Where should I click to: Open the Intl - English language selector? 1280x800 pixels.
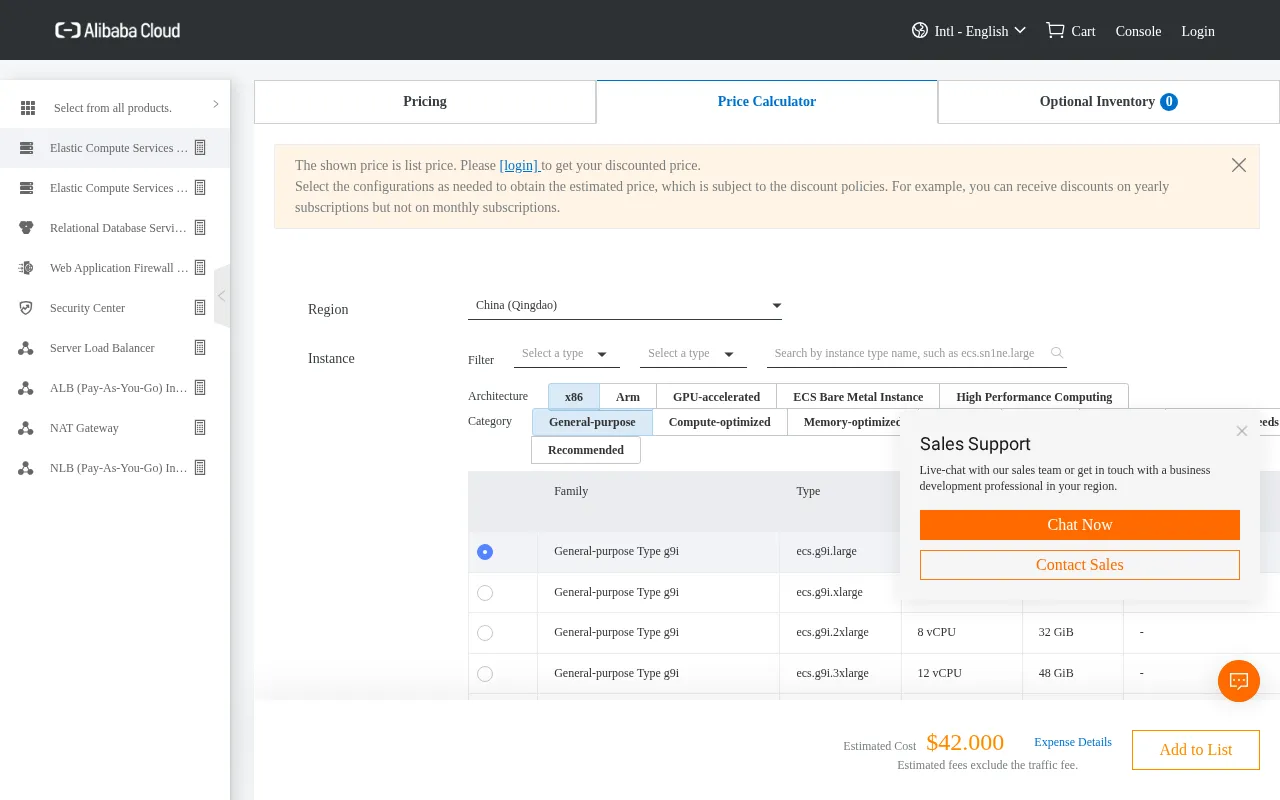click(x=969, y=31)
